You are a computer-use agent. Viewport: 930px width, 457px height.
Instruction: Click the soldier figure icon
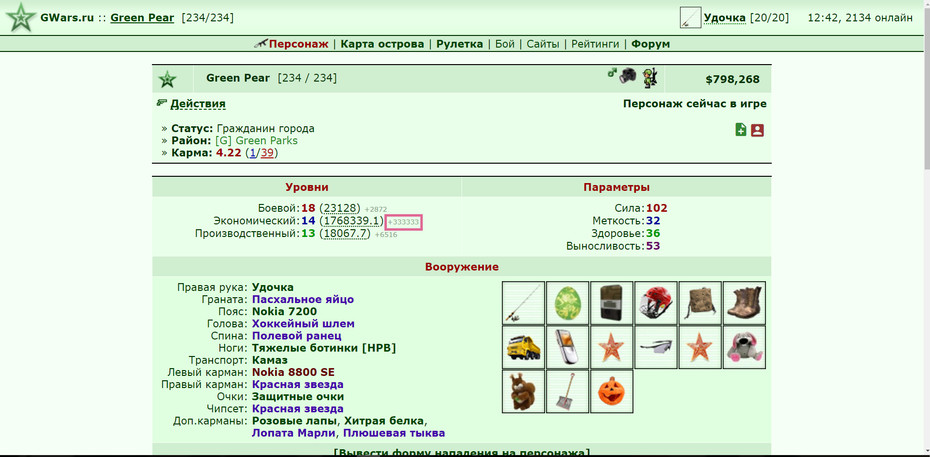tap(650, 78)
